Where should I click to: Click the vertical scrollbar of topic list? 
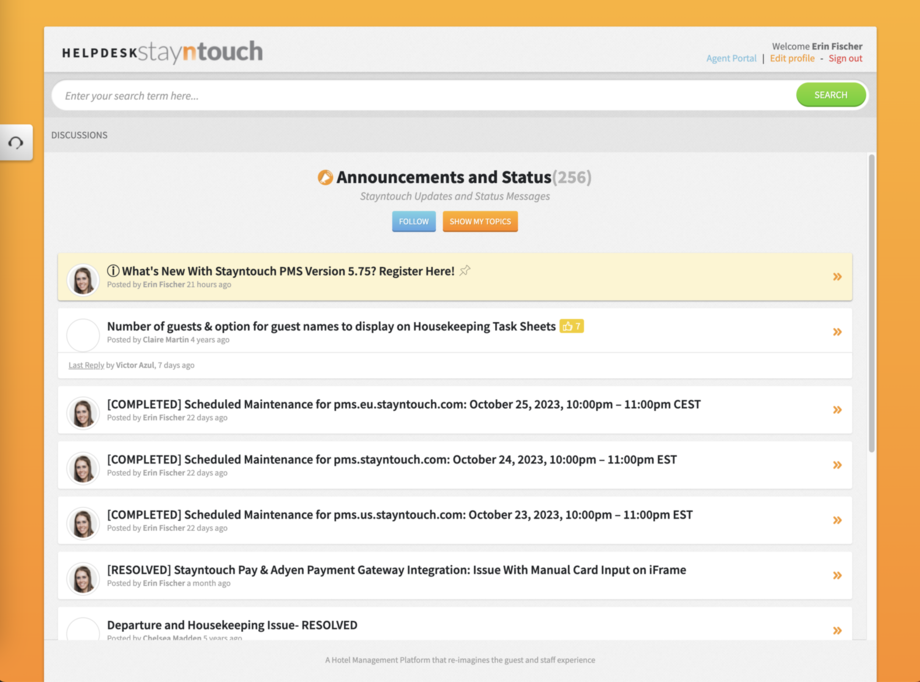[871, 303]
